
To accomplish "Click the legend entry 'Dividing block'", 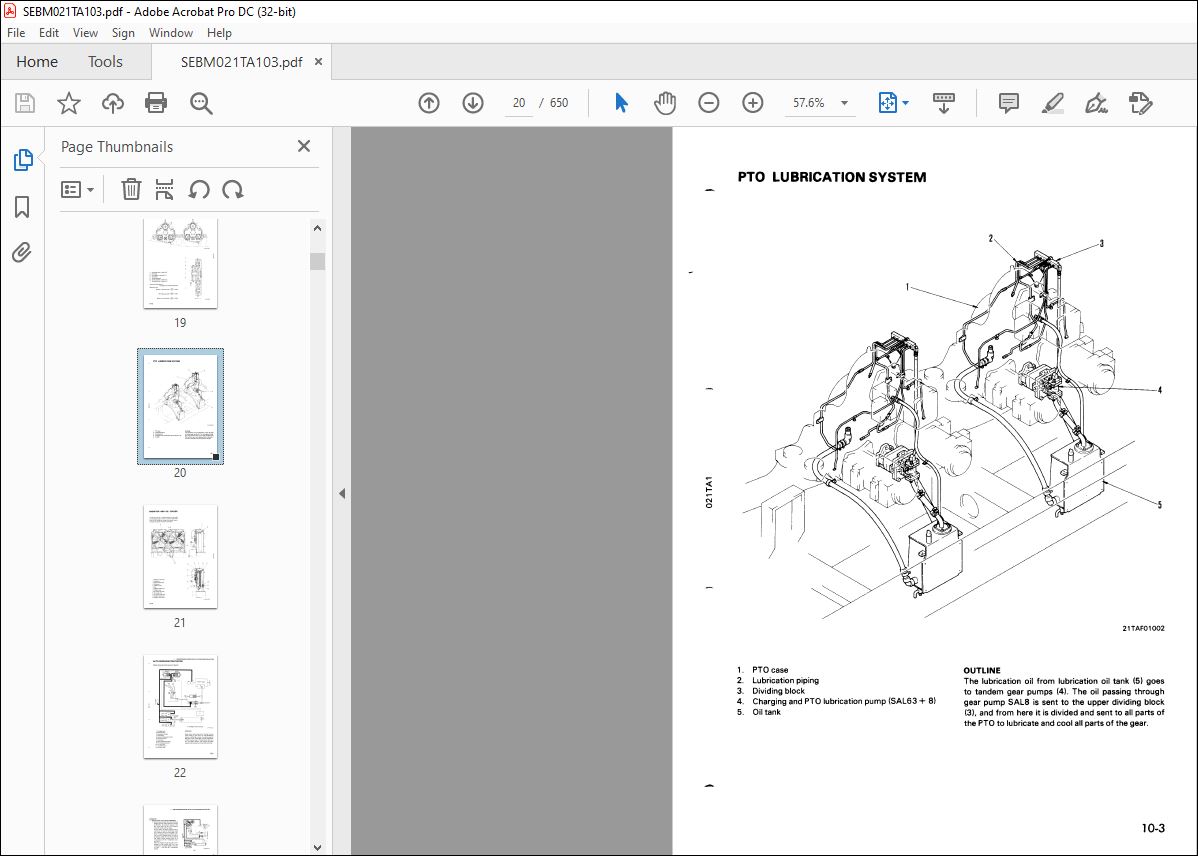I will [779, 691].
